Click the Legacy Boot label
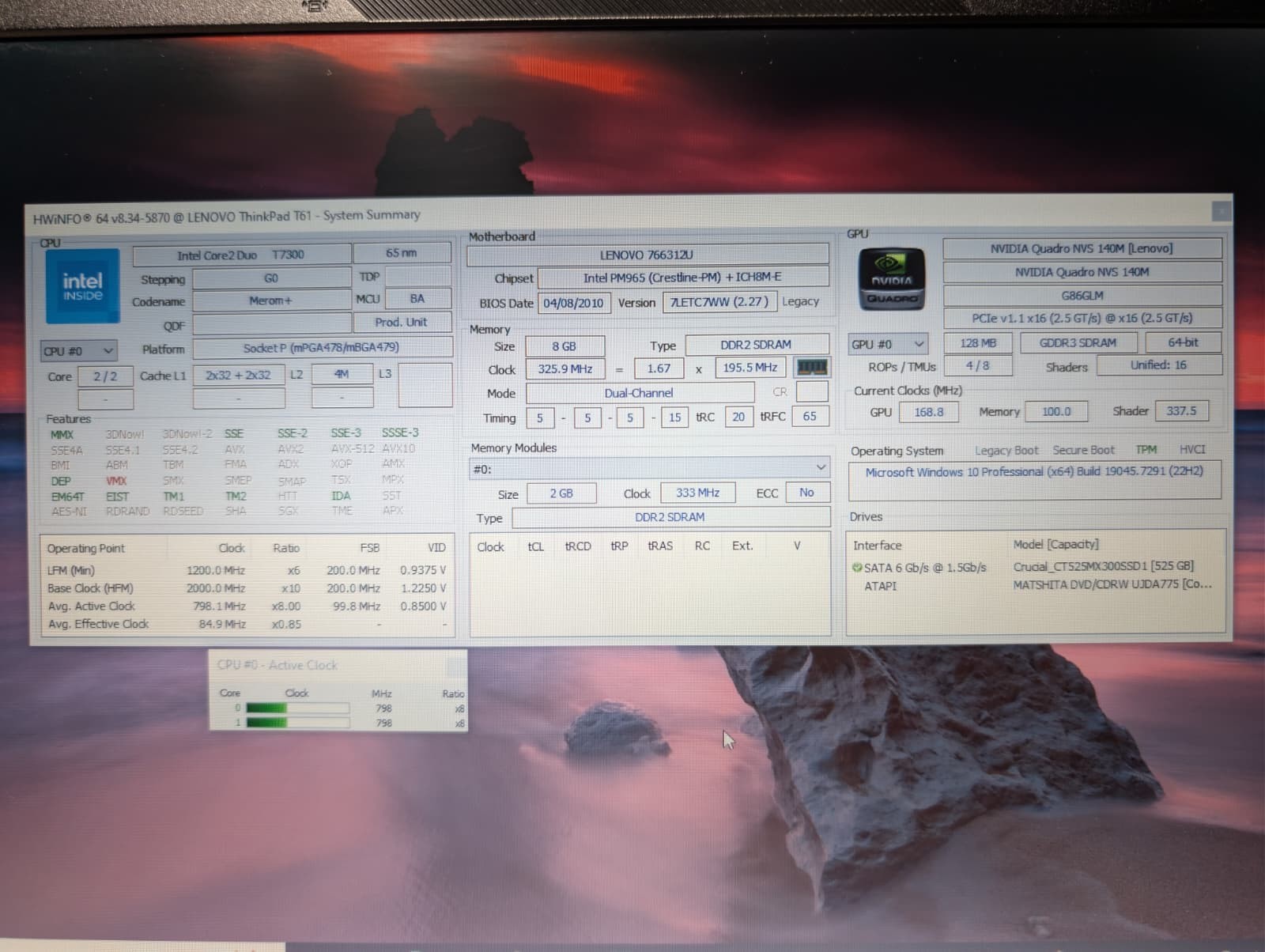This screenshot has width=1265, height=952. click(1006, 451)
